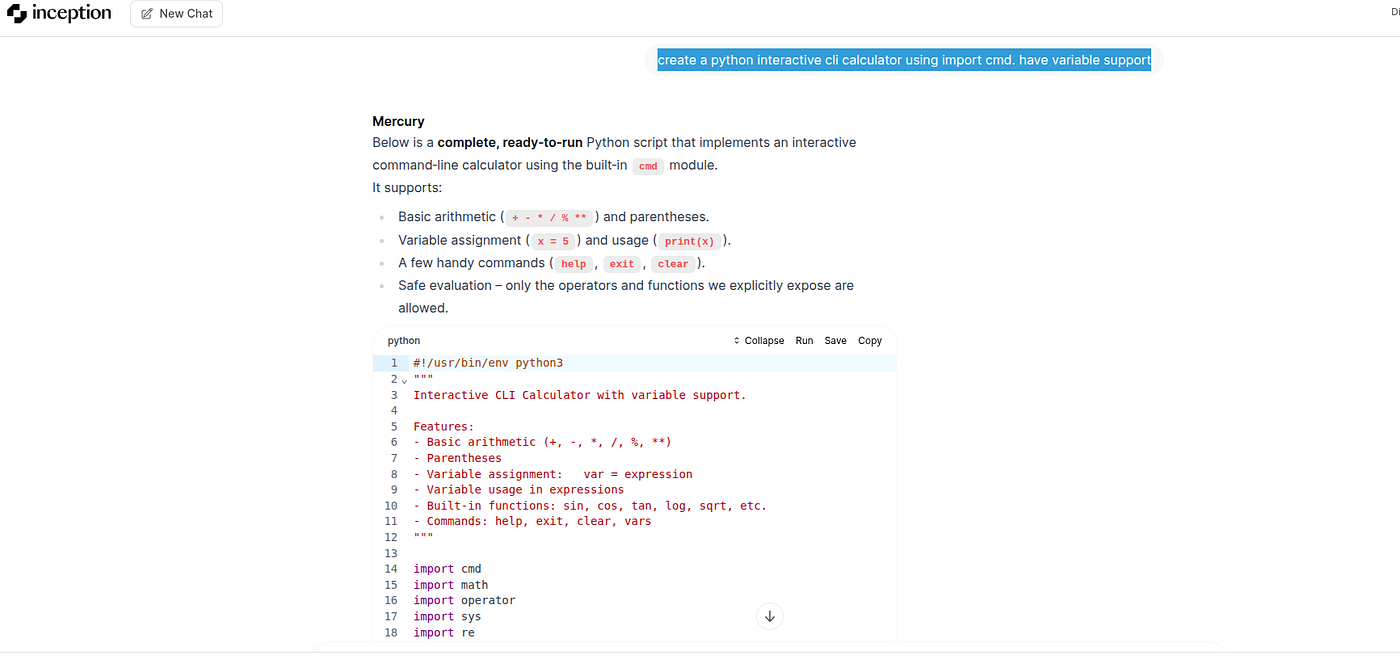Save the python code block
This screenshot has width=1400, height=659.
[835, 341]
